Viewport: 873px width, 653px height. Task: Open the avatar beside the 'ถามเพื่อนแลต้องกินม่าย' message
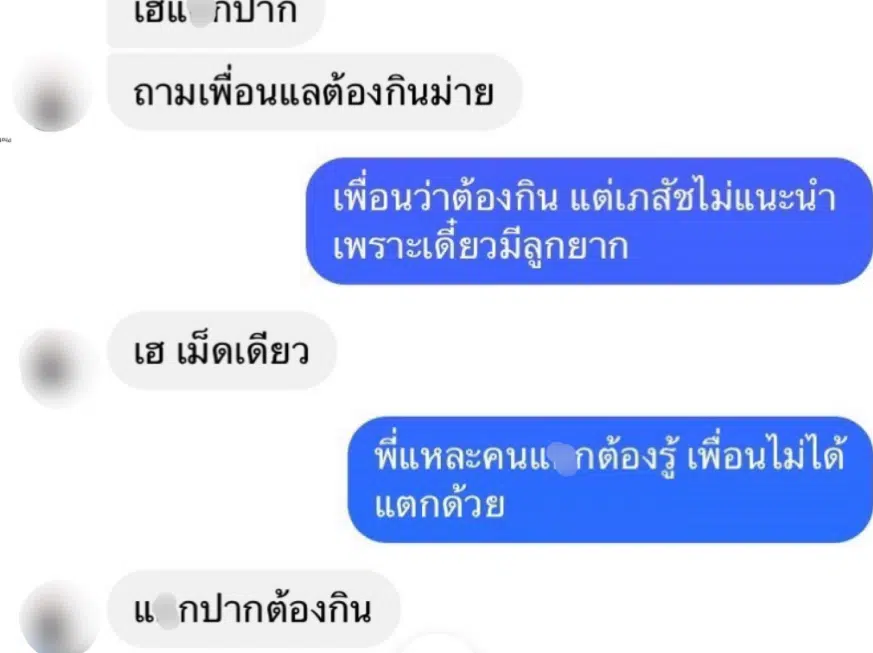point(51,94)
